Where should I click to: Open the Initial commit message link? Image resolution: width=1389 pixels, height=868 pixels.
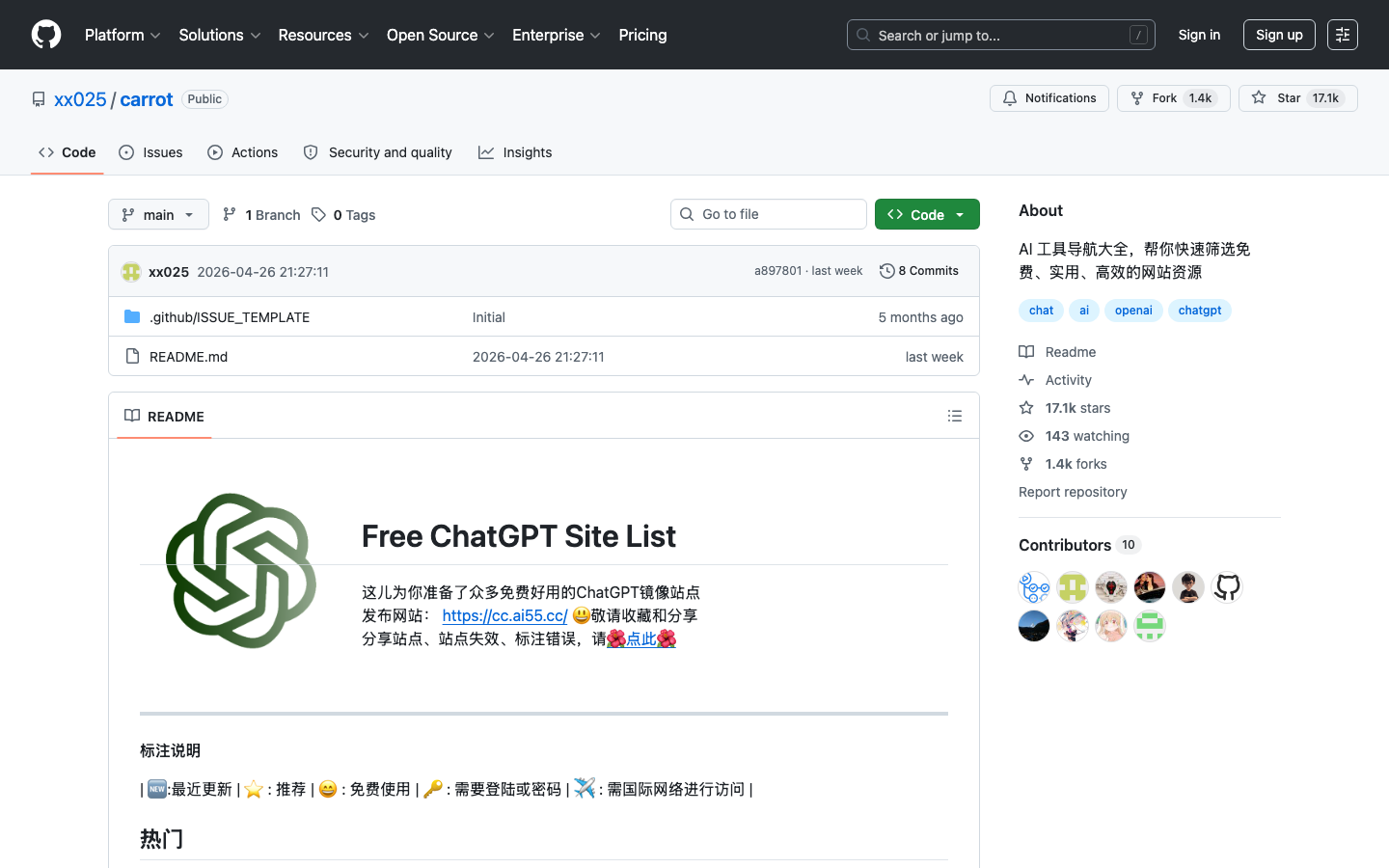tap(489, 317)
